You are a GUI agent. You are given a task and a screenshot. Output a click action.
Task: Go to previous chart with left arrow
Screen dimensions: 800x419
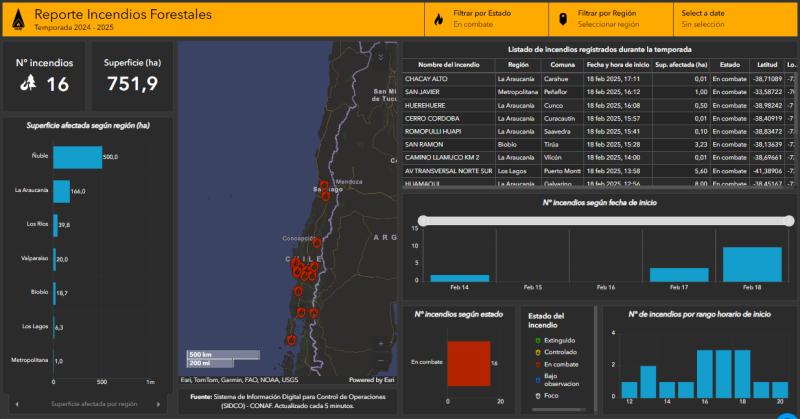pos(17,404)
